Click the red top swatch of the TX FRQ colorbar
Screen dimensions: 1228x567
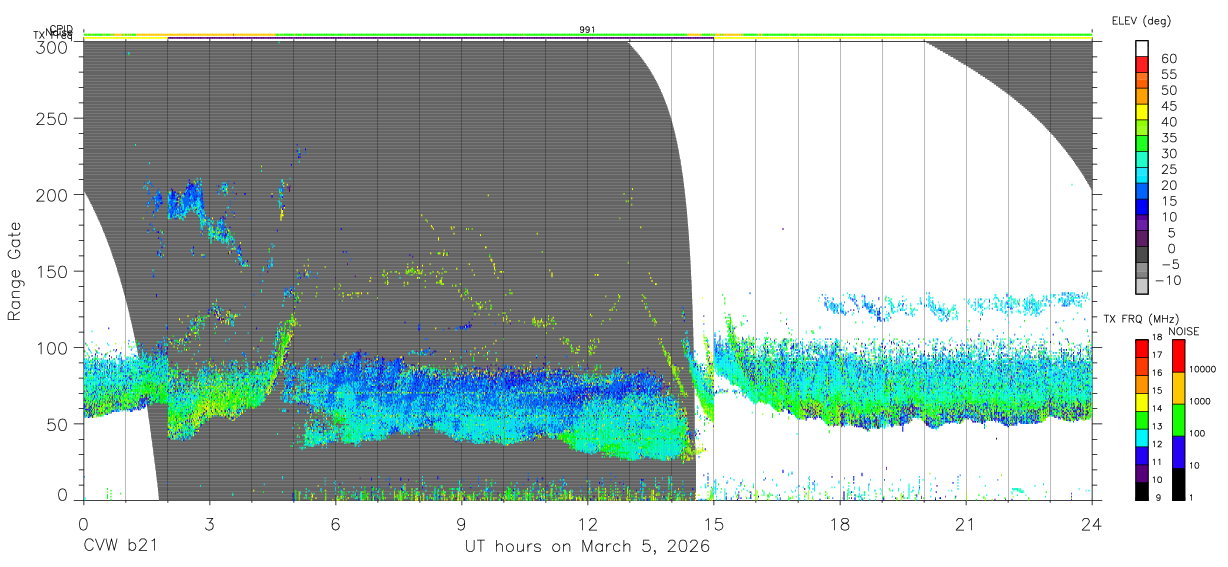point(1143,348)
